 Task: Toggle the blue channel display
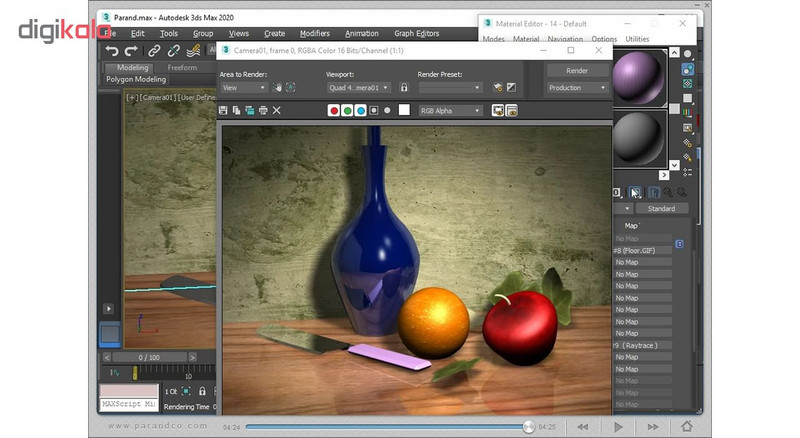coord(360,110)
